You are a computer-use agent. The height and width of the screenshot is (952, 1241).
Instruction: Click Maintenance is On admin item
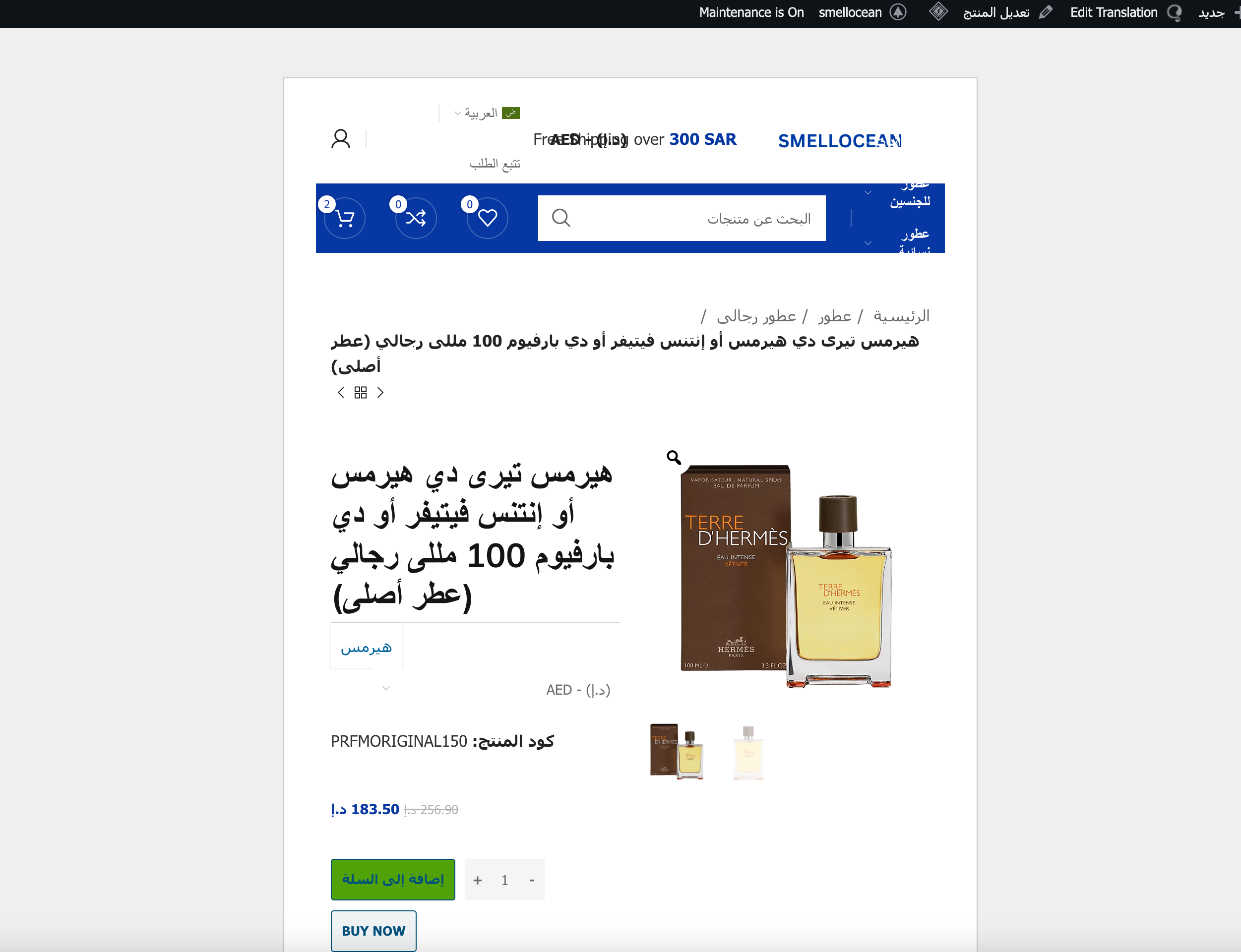[x=751, y=12]
